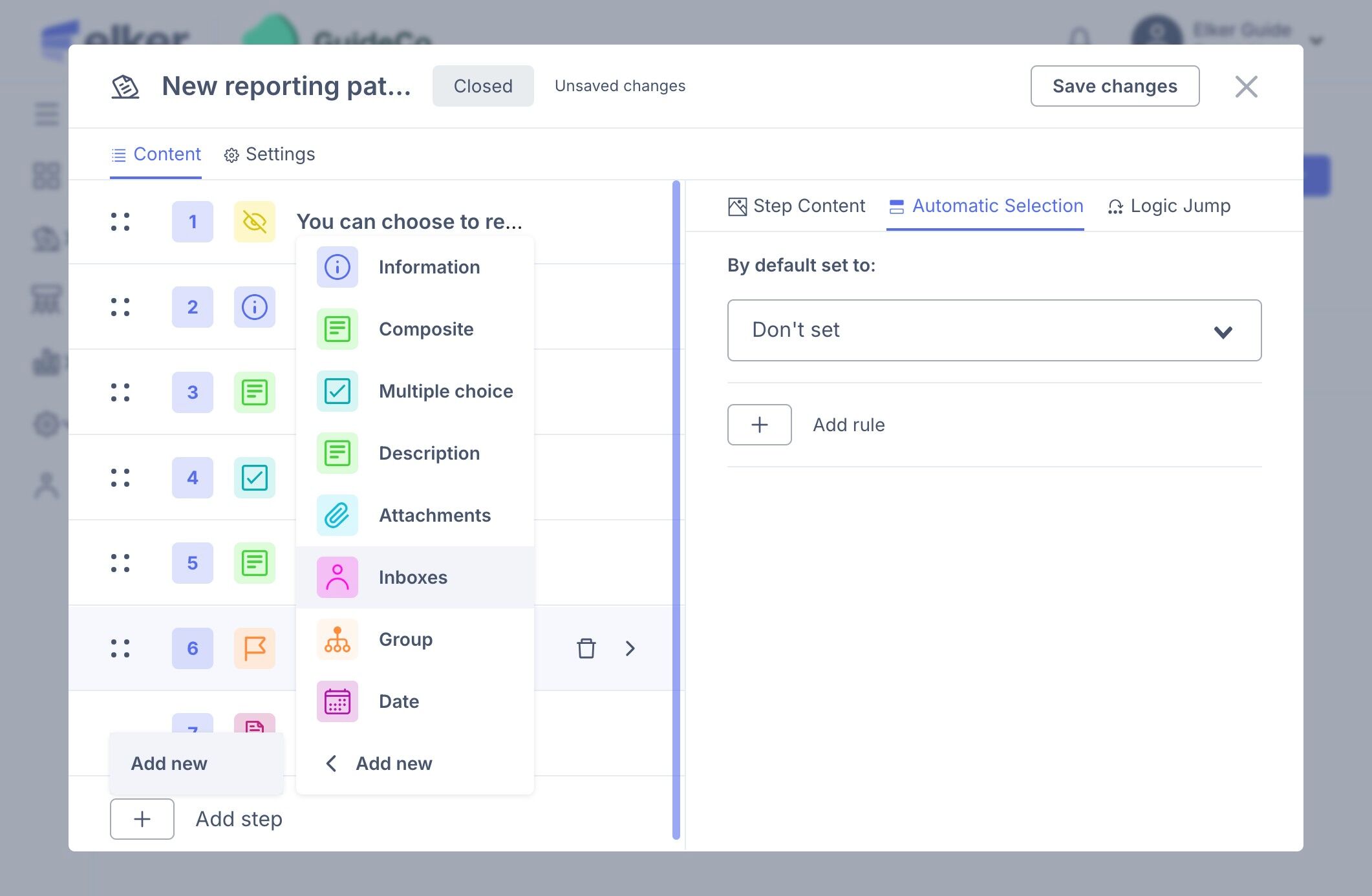Viewport: 1372px width, 896px height.
Task: Click the plus Add rule button
Action: point(760,425)
